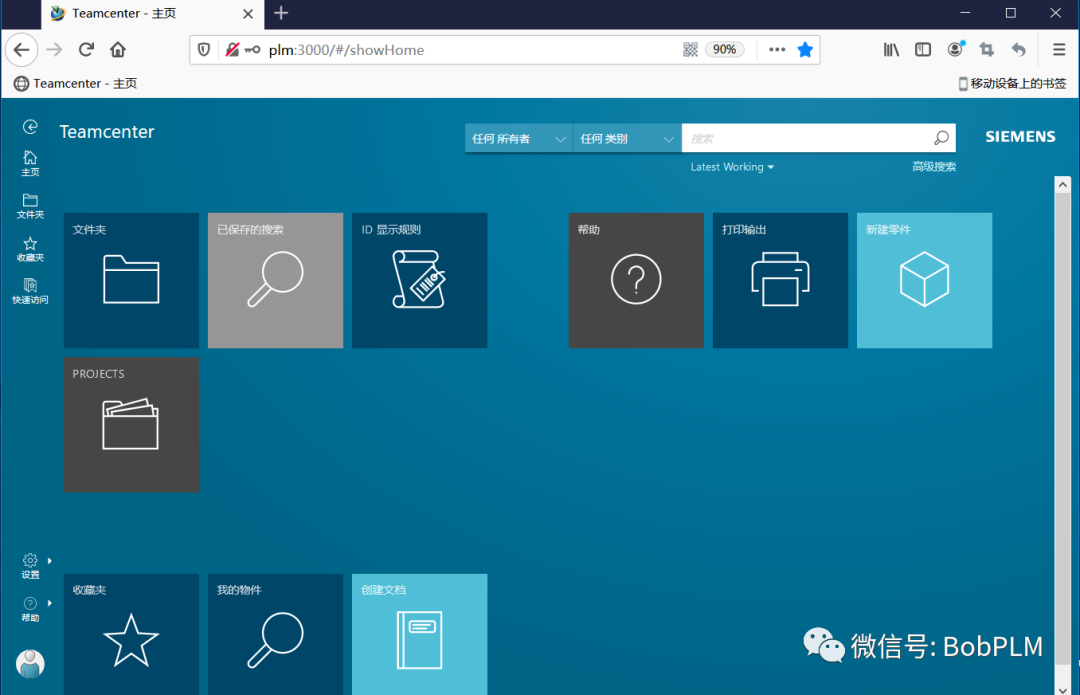Screen dimensions: 1080x695
Task: Open the 新建零件 new part tile
Action: click(x=924, y=280)
